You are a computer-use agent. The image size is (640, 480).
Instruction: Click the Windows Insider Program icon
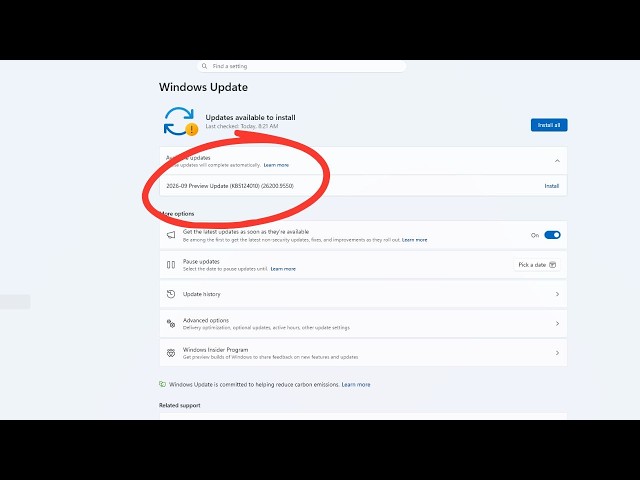(x=171, y=353)
